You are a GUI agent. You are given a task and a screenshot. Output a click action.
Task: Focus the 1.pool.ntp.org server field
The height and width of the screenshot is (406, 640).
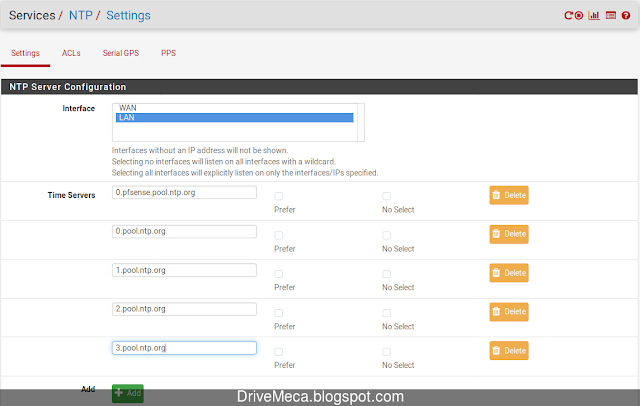[184, 270]
